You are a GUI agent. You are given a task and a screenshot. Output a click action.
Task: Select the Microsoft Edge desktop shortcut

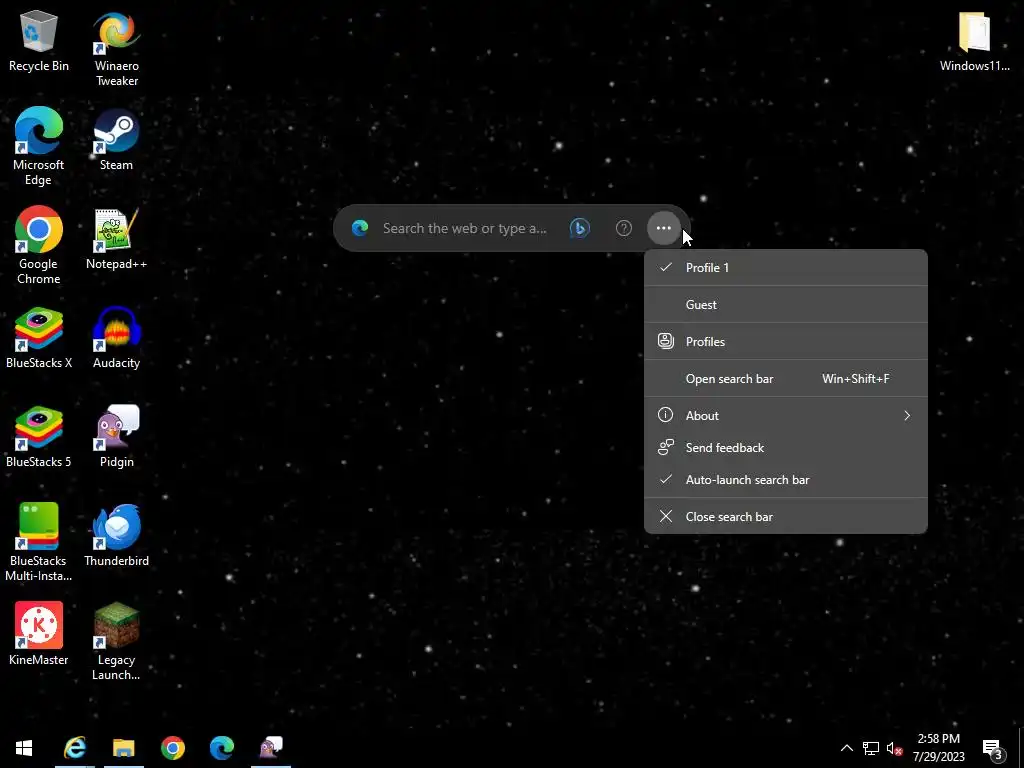[x=38, y=146]
